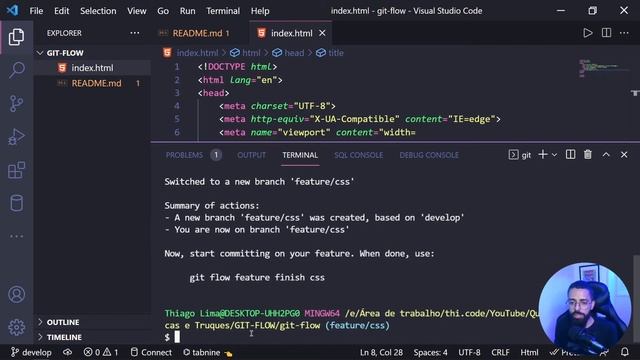Open the tabnine status bar item
640x360 pixels.
tap(207, 352)
